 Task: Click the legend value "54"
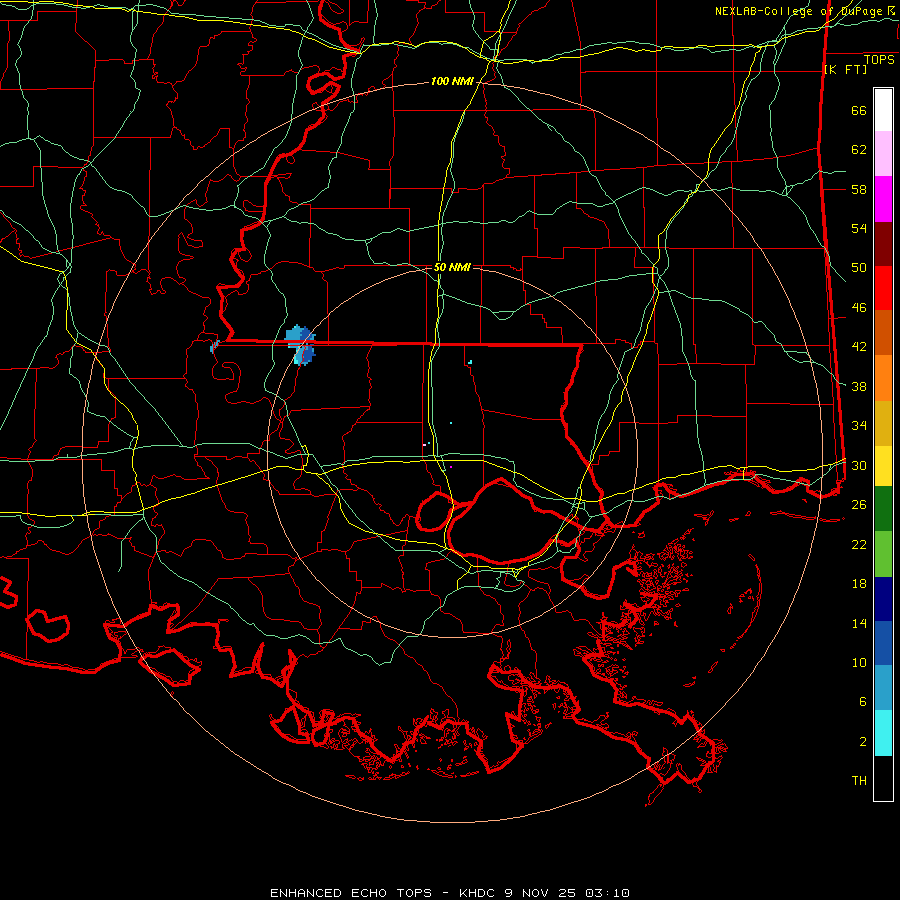(859, 228)
